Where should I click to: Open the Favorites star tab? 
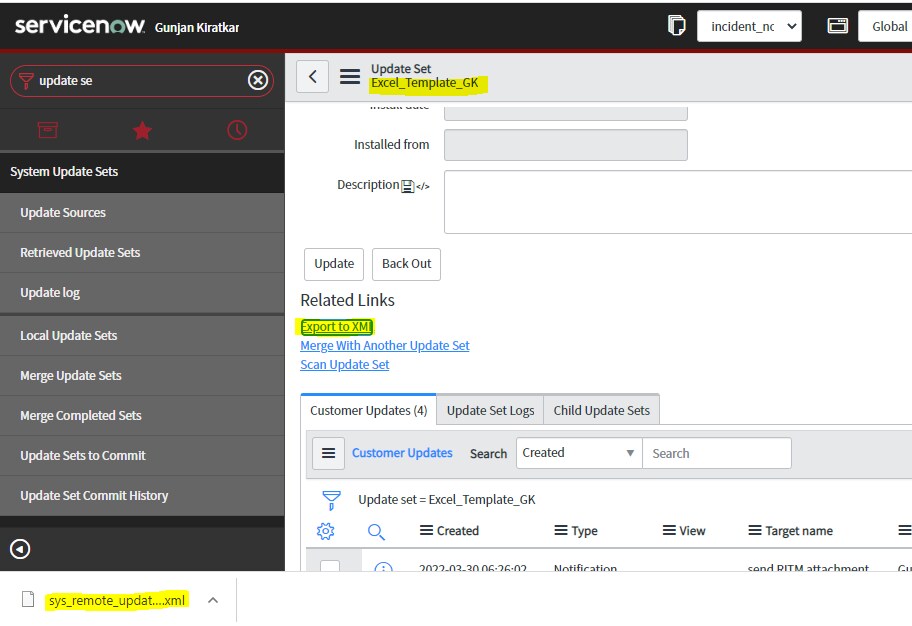point(142,130)
